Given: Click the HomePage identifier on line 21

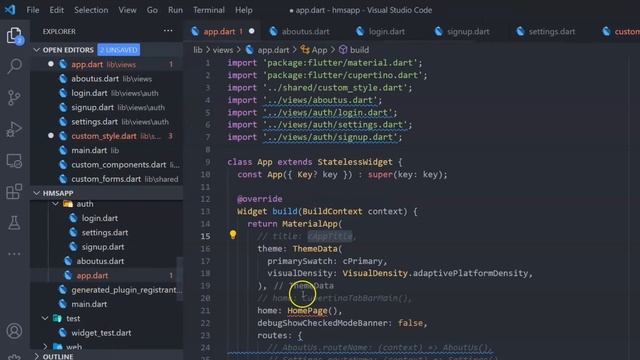Looking at the screenshot, I should (x=307, y=311).
